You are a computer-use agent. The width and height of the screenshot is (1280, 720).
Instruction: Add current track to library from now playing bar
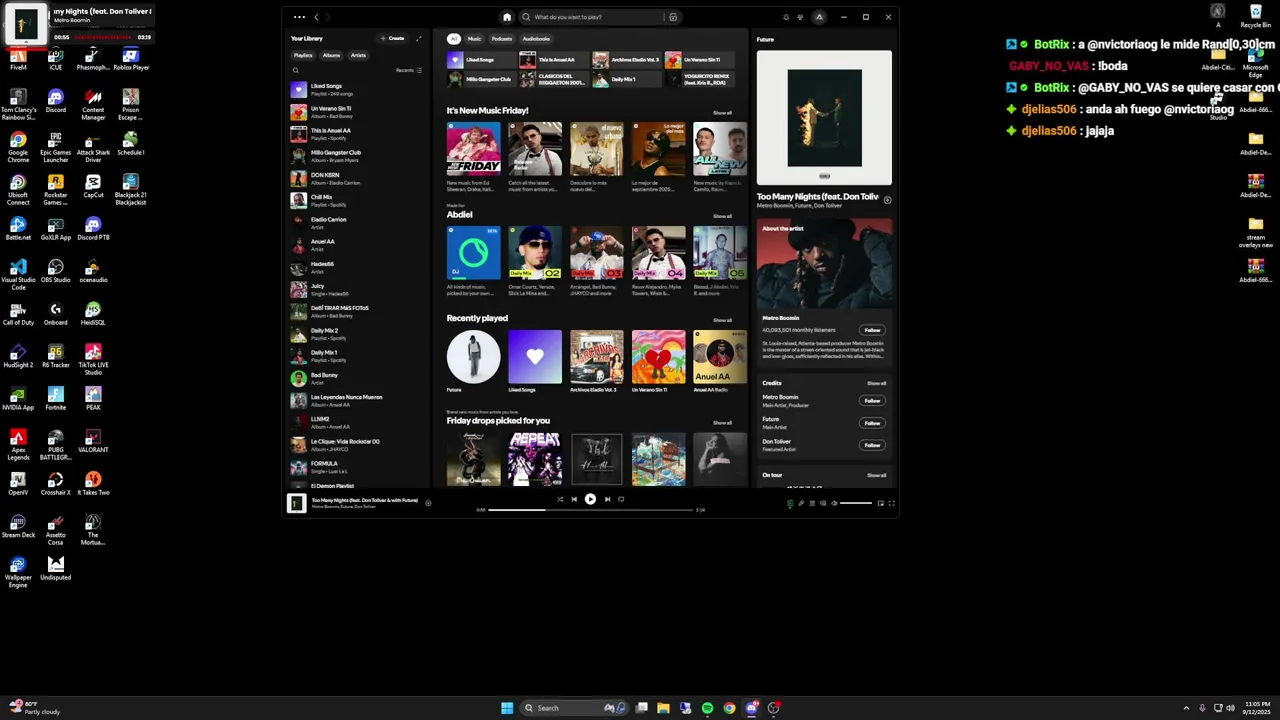428,503
